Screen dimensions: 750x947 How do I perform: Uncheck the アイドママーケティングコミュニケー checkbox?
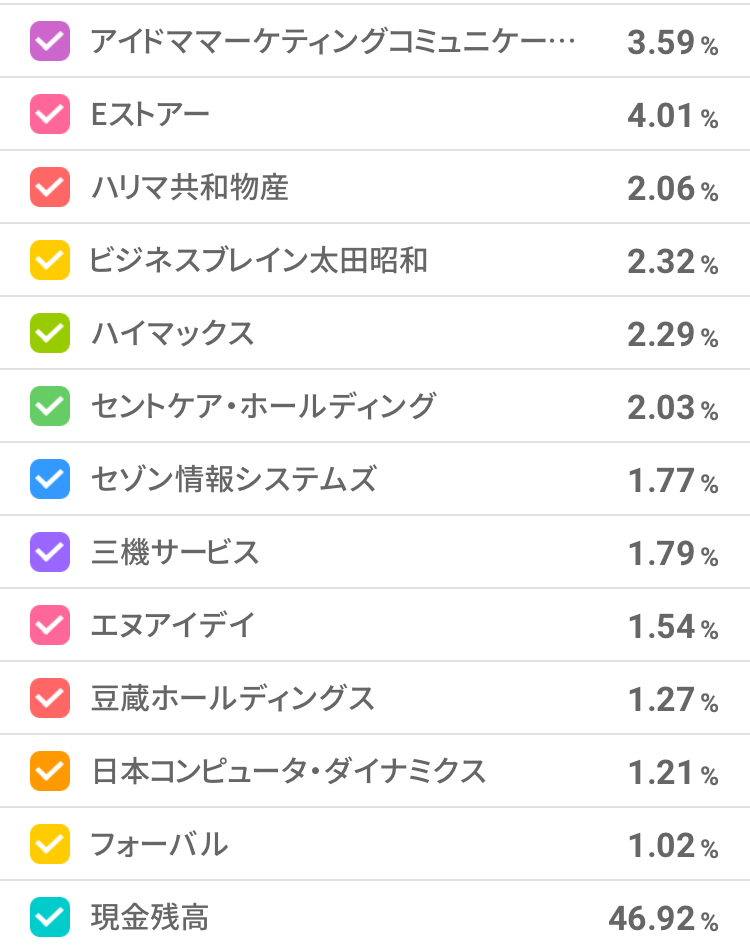50,41
